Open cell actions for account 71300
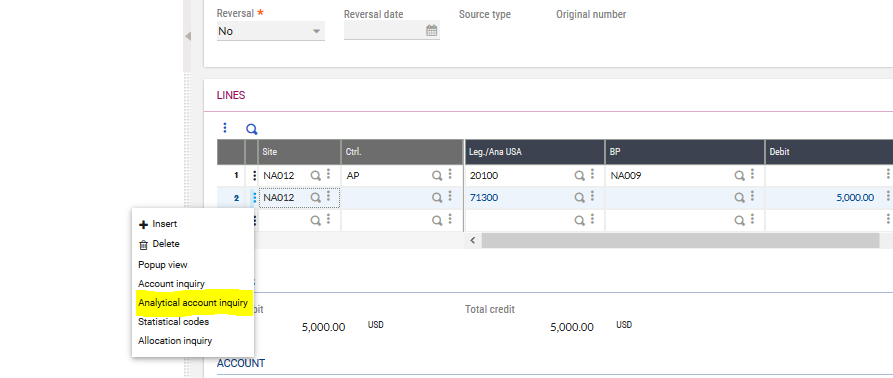Screen dimensions: 893x378 [x=592, y=197]
